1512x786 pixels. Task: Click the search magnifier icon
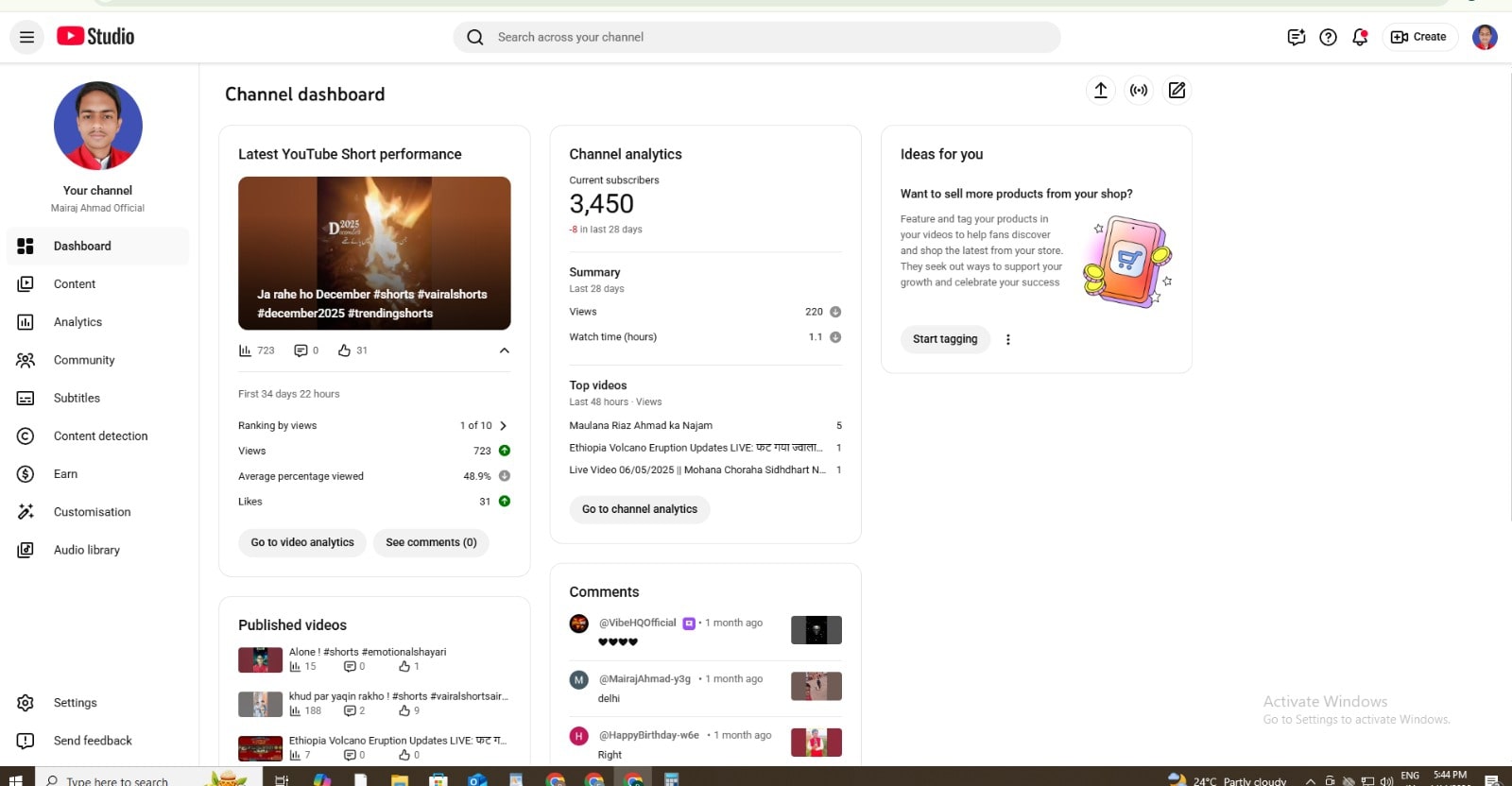coord(475,37)
